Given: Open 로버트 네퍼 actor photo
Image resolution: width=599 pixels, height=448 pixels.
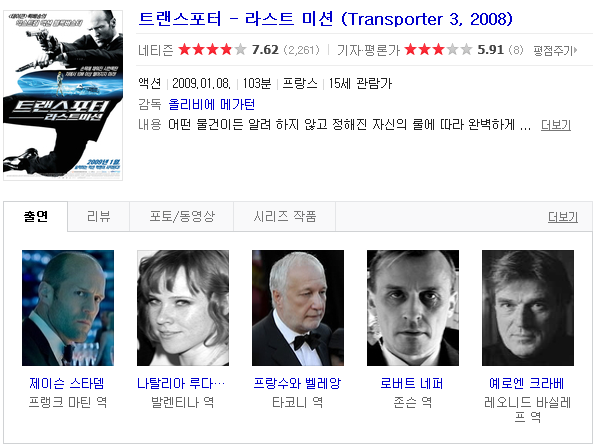Looking at the screenshot, I should point(413,308).
